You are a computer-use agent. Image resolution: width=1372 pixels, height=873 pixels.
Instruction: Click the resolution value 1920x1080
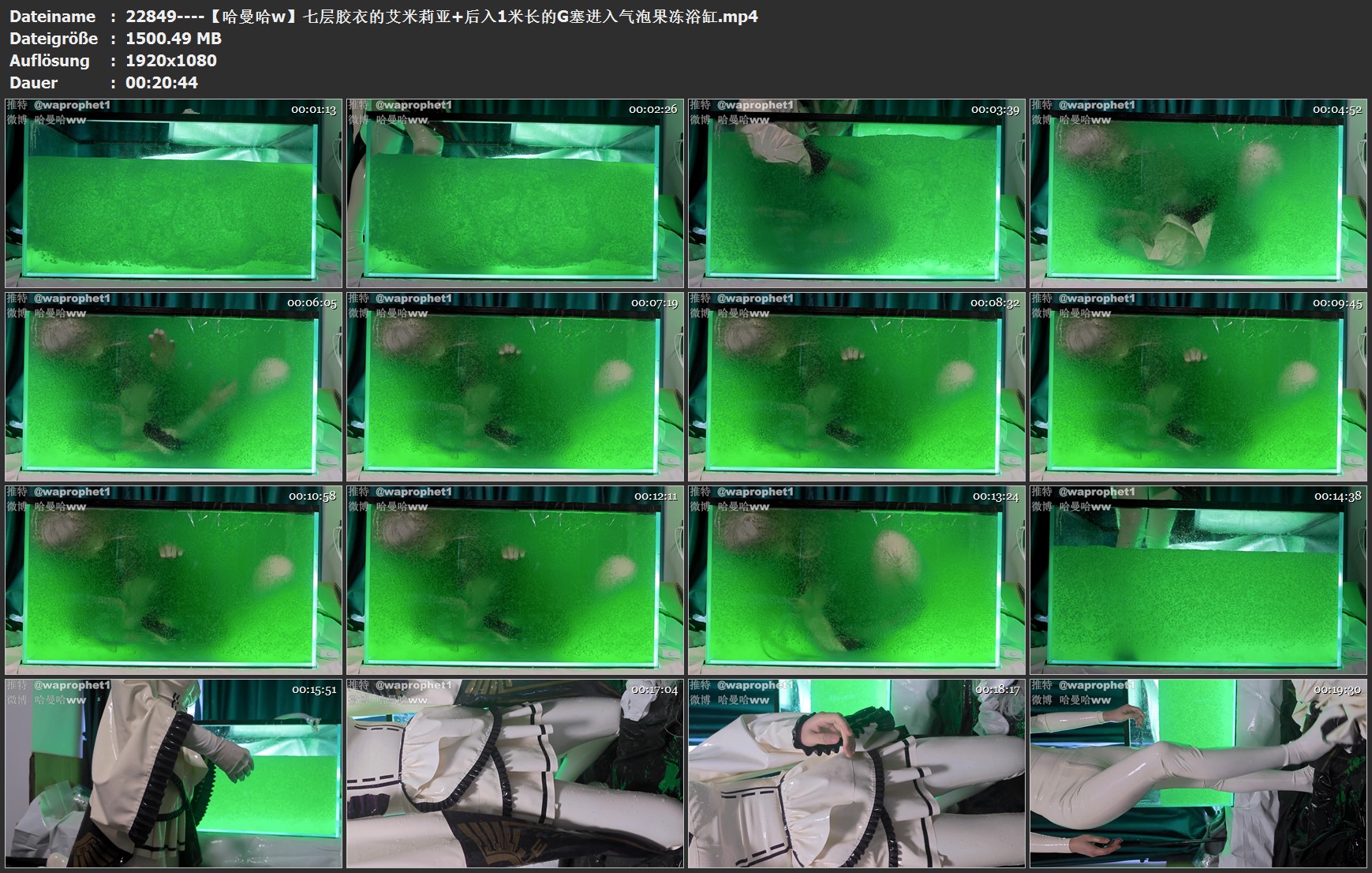pyautogui.click(x=171, y=61)
